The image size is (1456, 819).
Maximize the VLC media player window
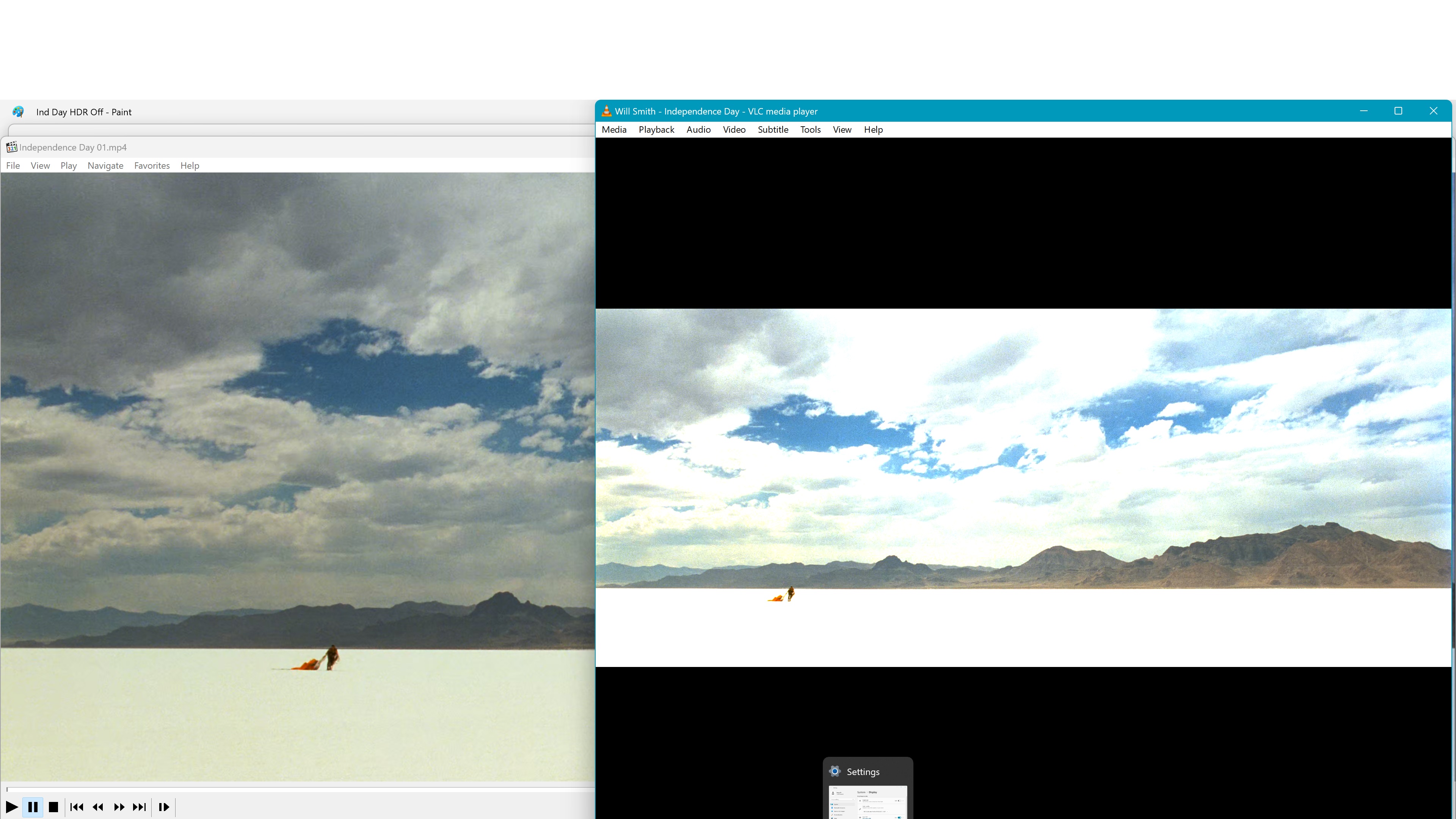tap(1398, 111)
